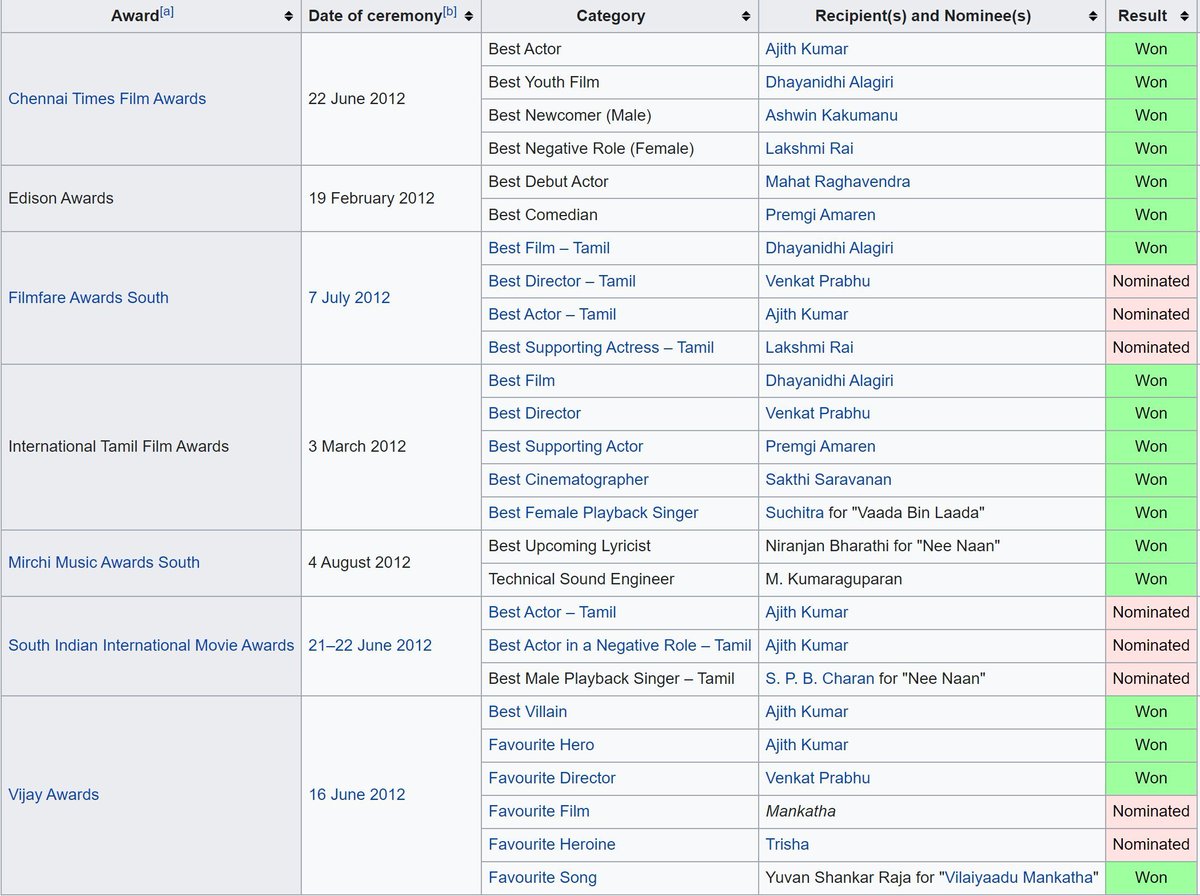Open Vijay Awards link
The image size is (1200, 896).
(54, 794)
